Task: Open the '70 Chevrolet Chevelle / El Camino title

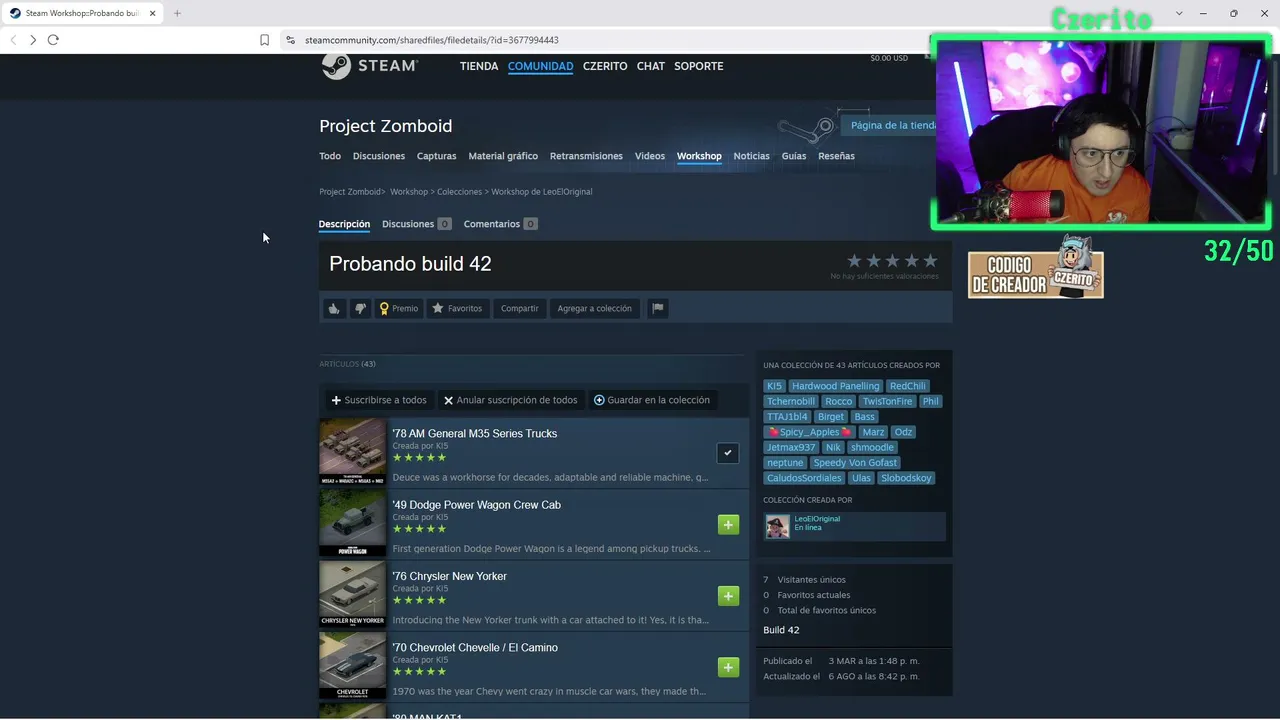Action: (x=475, y=648)
